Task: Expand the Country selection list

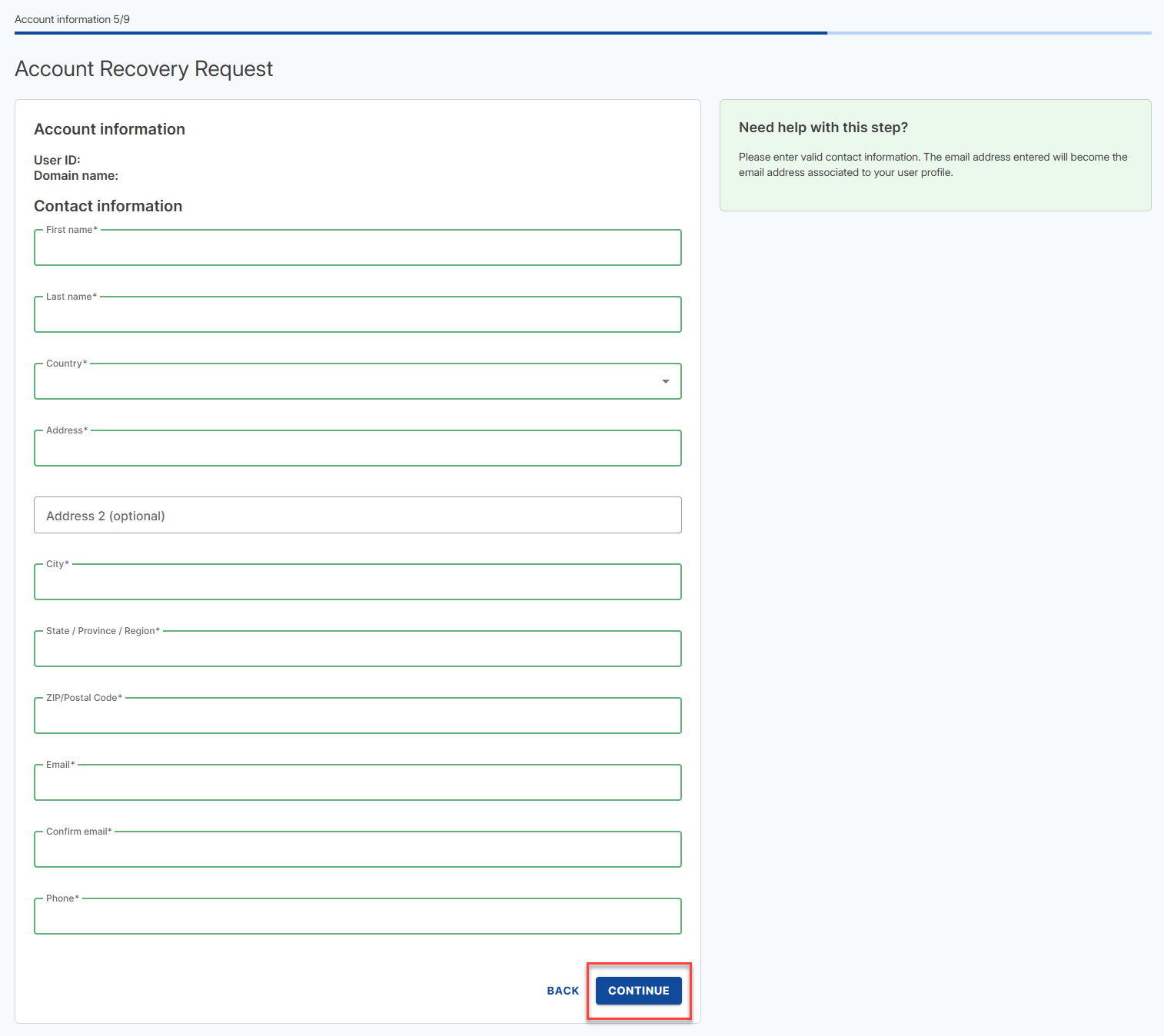Action: click(x=664, y=381)
